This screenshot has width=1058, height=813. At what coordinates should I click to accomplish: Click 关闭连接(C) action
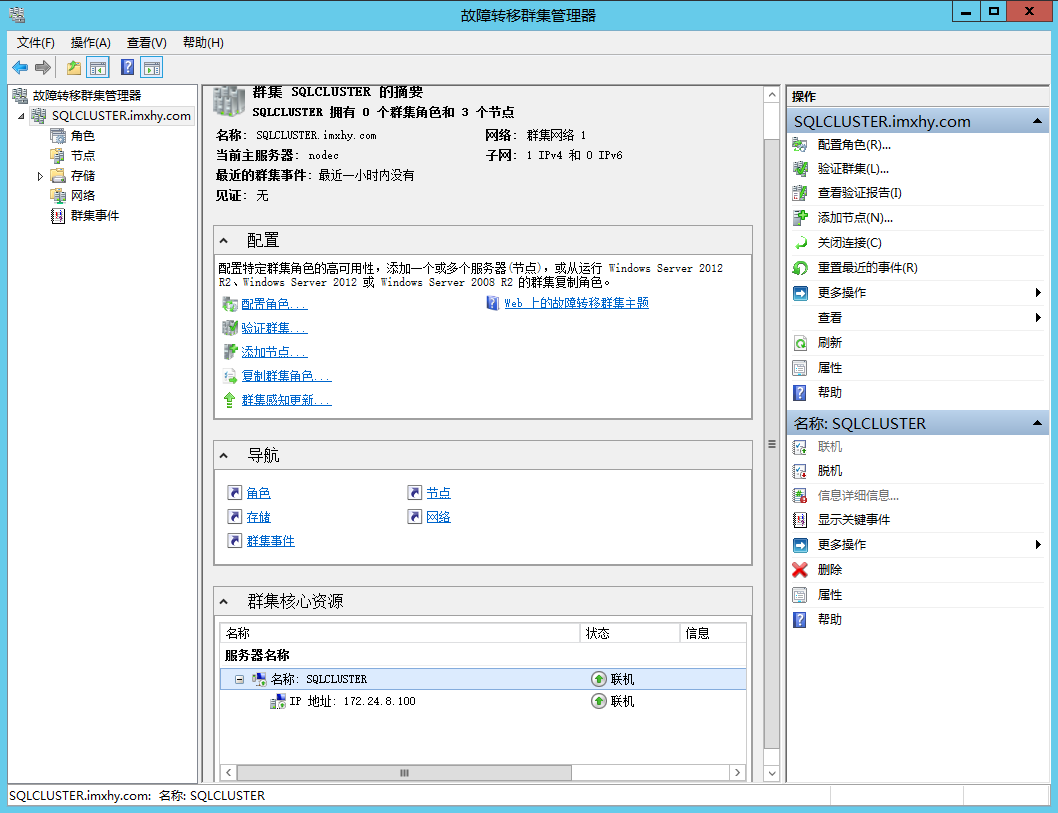(850, 243)
